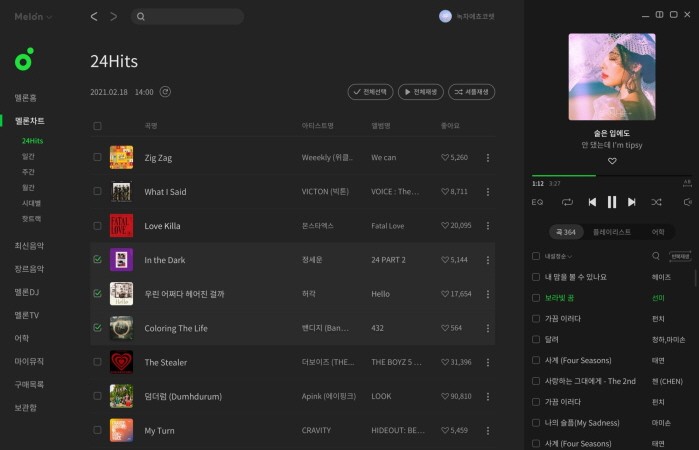Open more options for What I Said
699x450 pixels.
[x=488, y=192]
